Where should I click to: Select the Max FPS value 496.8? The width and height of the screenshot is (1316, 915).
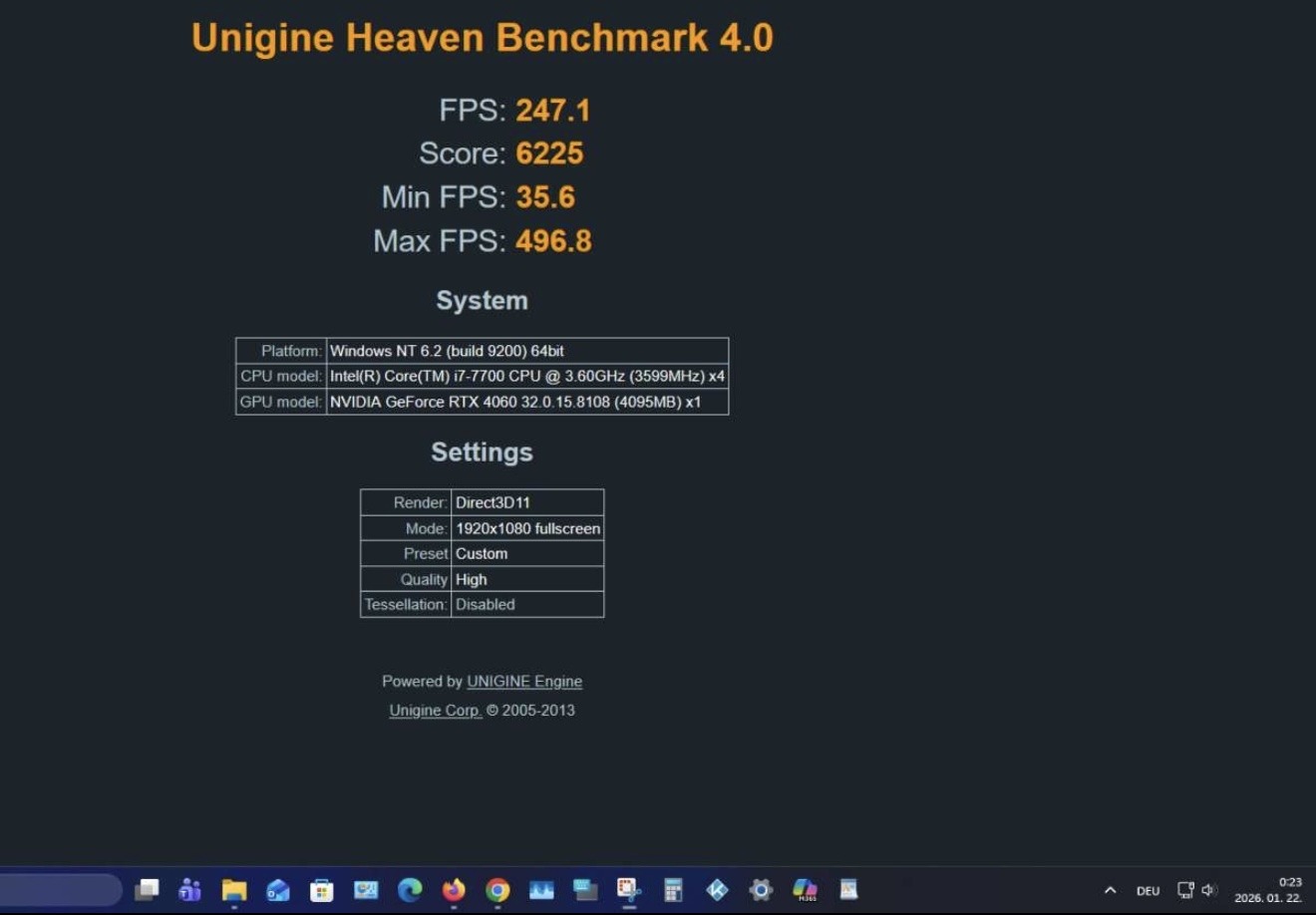click(x=553, y=241)
